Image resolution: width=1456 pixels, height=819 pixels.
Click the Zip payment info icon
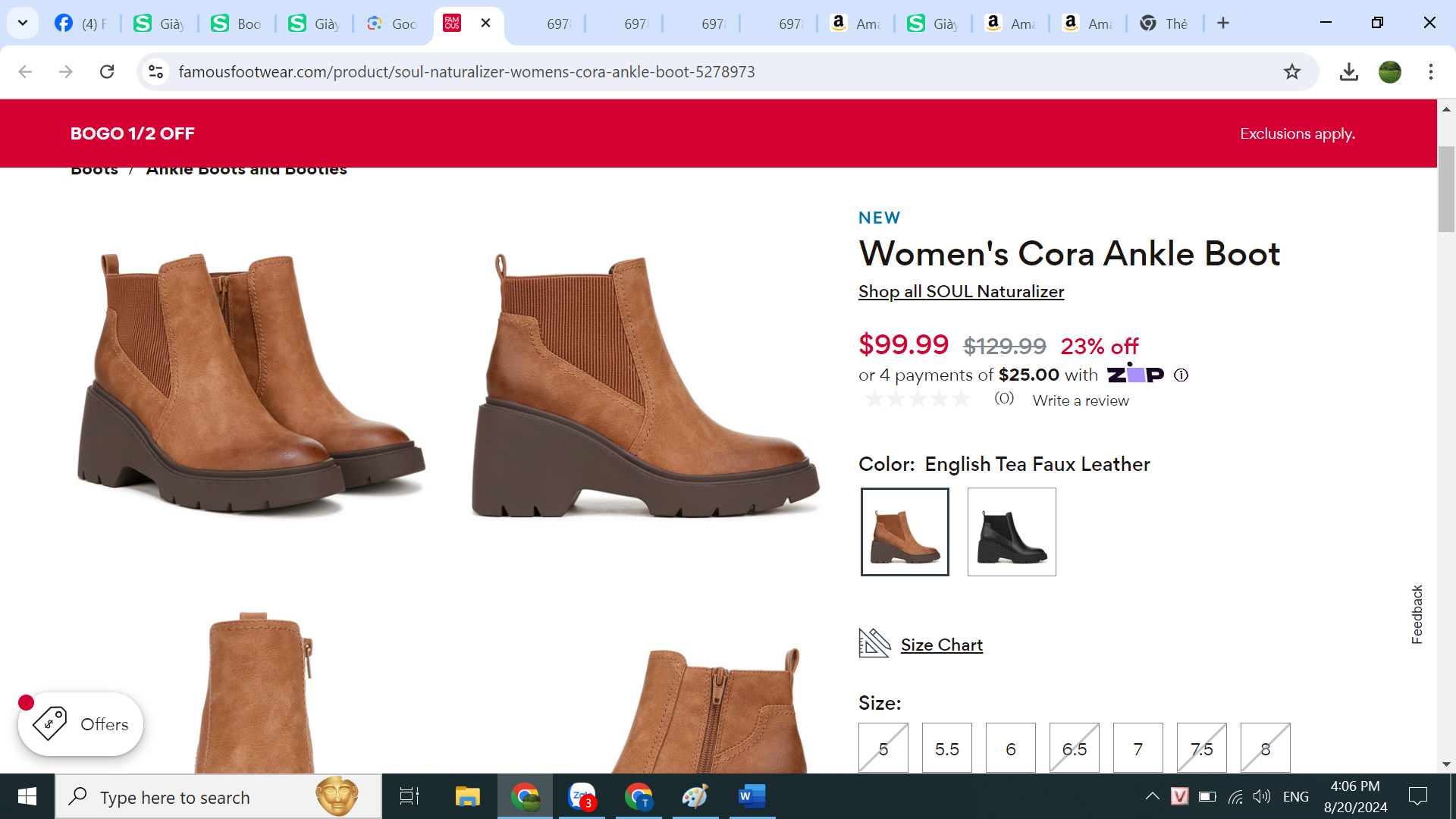1181,375
